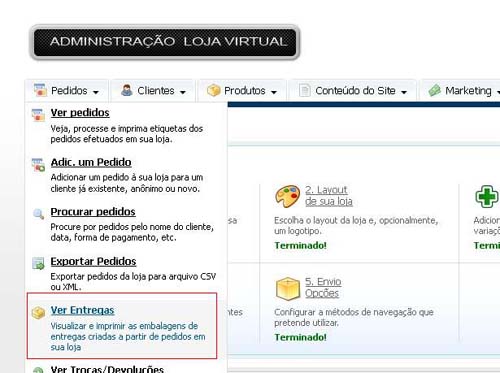Click the Procure por pedidos description text
The image size is (500, 373).
132,232
